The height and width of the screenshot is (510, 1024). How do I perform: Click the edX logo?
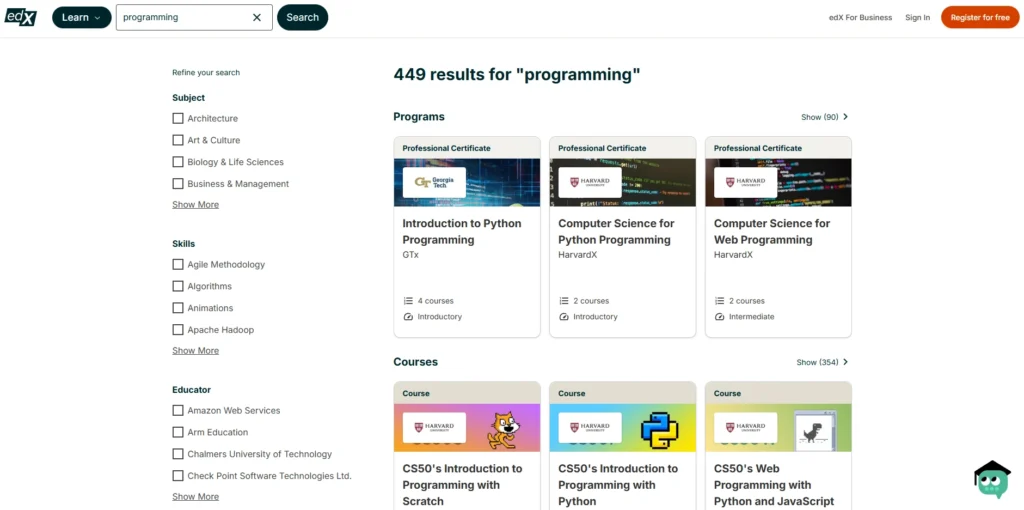coord(20,17)
